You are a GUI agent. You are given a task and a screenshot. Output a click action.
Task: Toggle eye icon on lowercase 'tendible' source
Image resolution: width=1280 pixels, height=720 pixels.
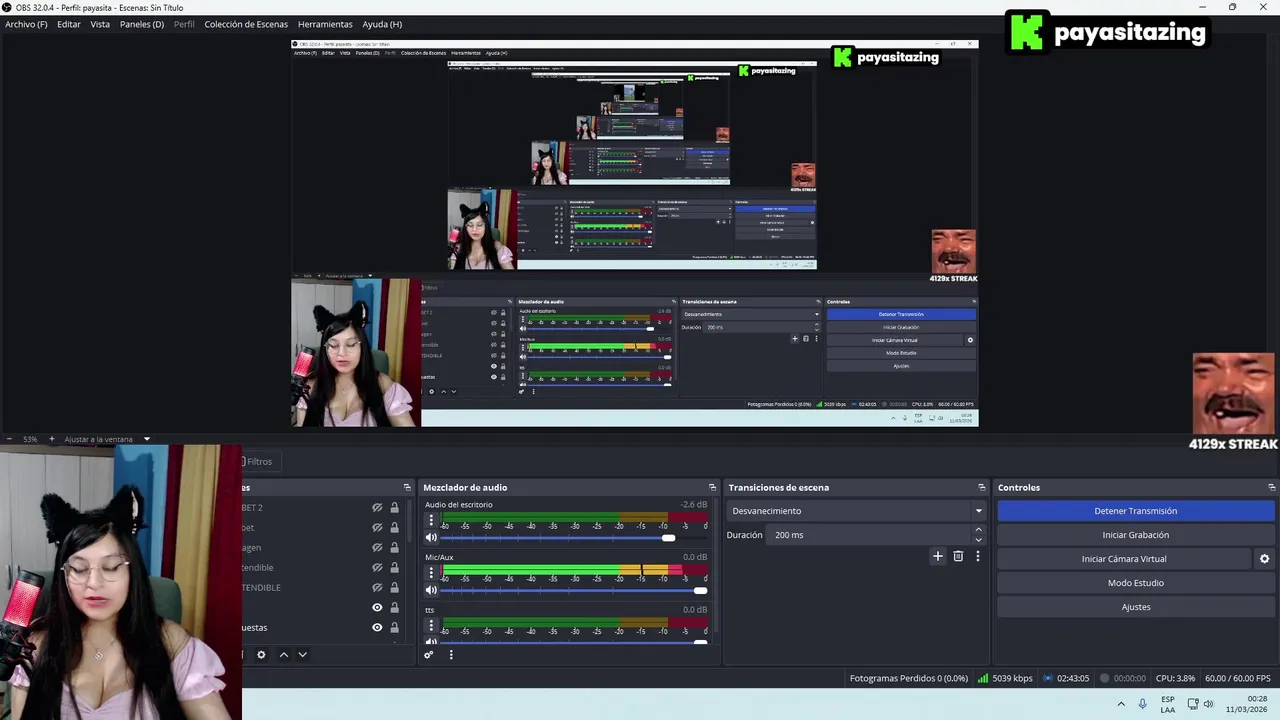(x=377, y=568)
